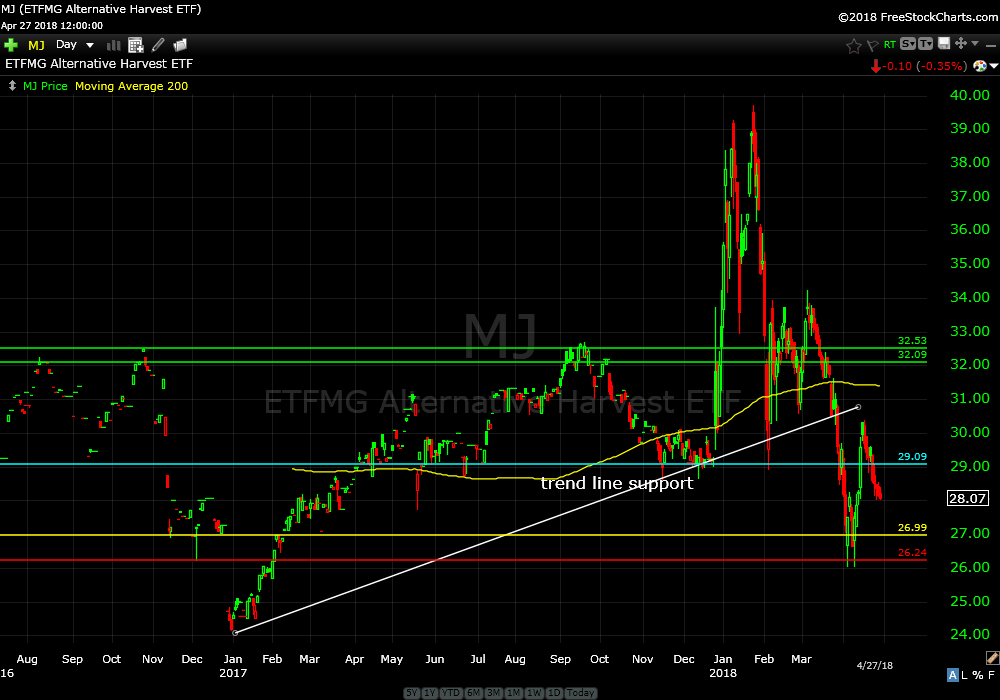Open the T dropdown menu
This screenshot has height=700, width=1000.
pos(924,44)
